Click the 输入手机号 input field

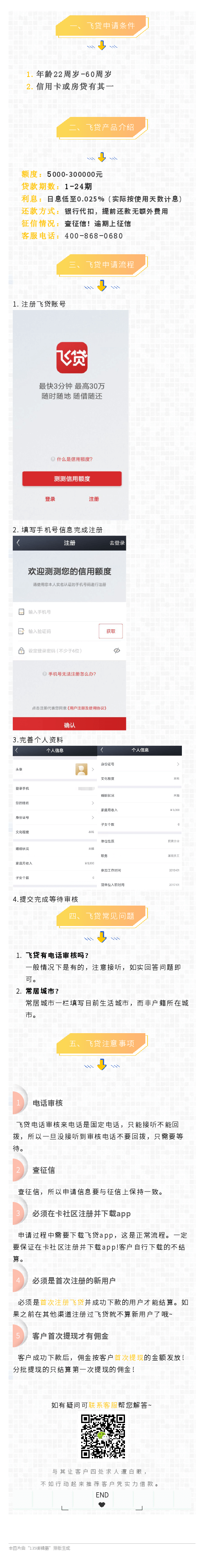[69, 612]
